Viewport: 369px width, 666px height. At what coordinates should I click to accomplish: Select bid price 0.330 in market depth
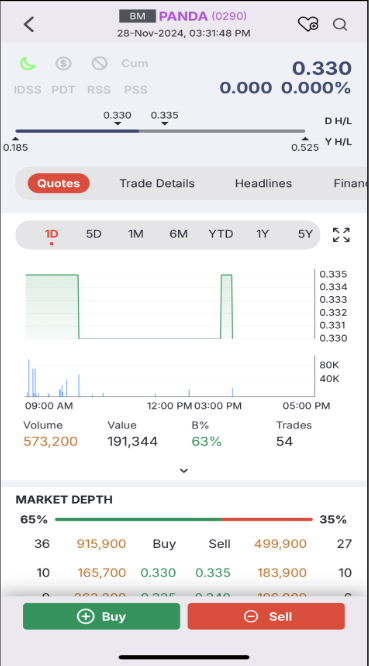(x=158, y=573)
